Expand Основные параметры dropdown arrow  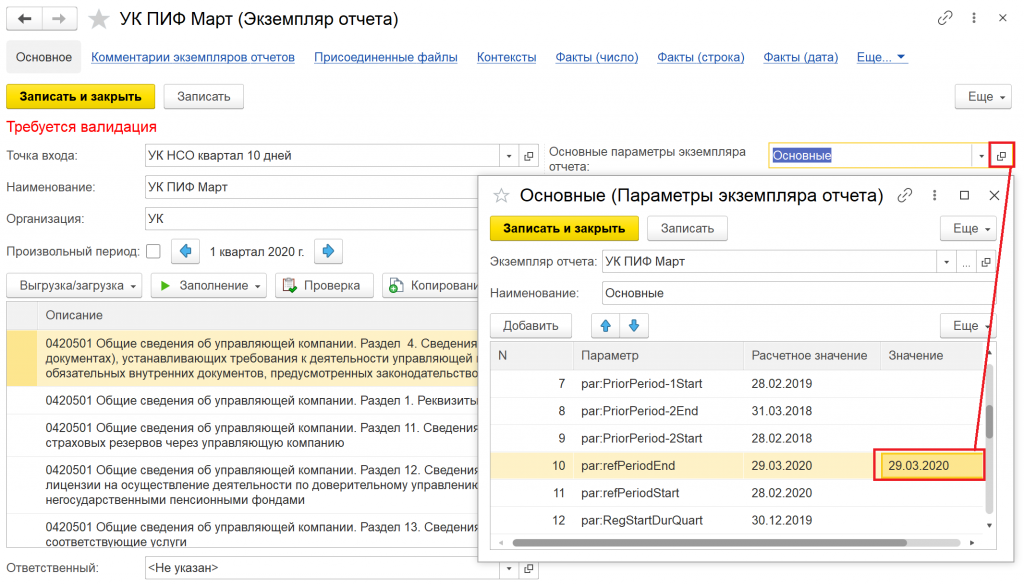click(x=981, y=156)
